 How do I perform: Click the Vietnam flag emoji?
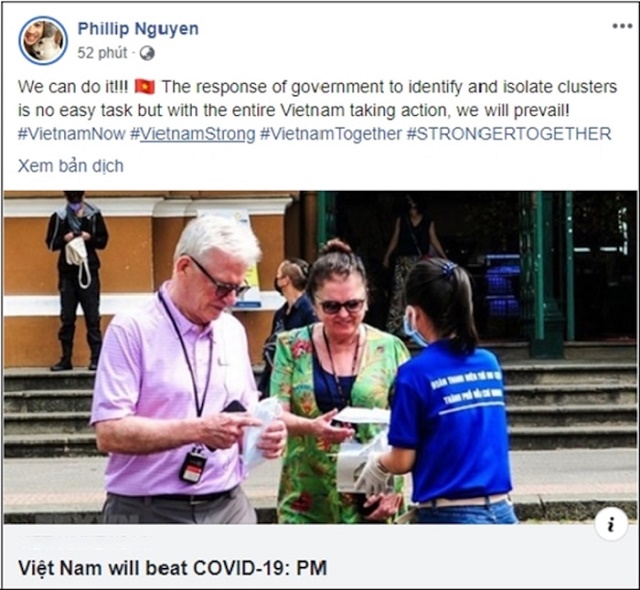[145, 87]
